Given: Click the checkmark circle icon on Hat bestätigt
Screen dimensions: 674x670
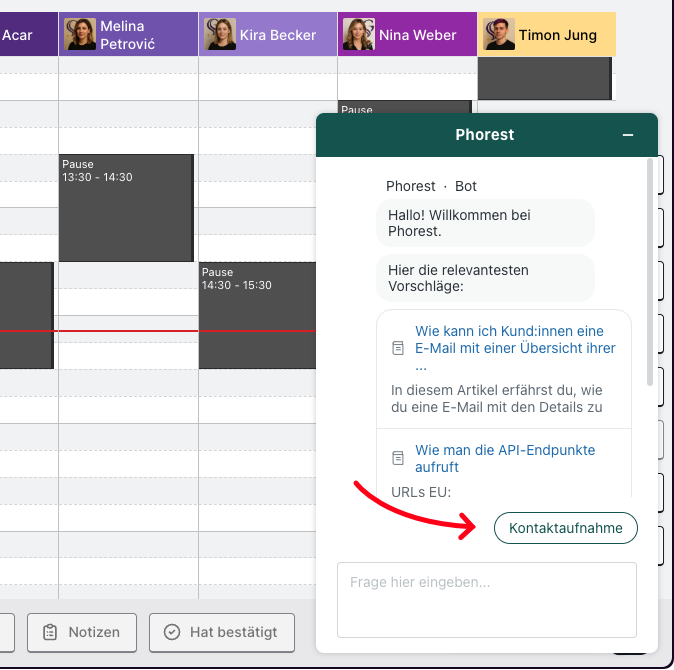Looking at the screenshot, I should (172, 632).
